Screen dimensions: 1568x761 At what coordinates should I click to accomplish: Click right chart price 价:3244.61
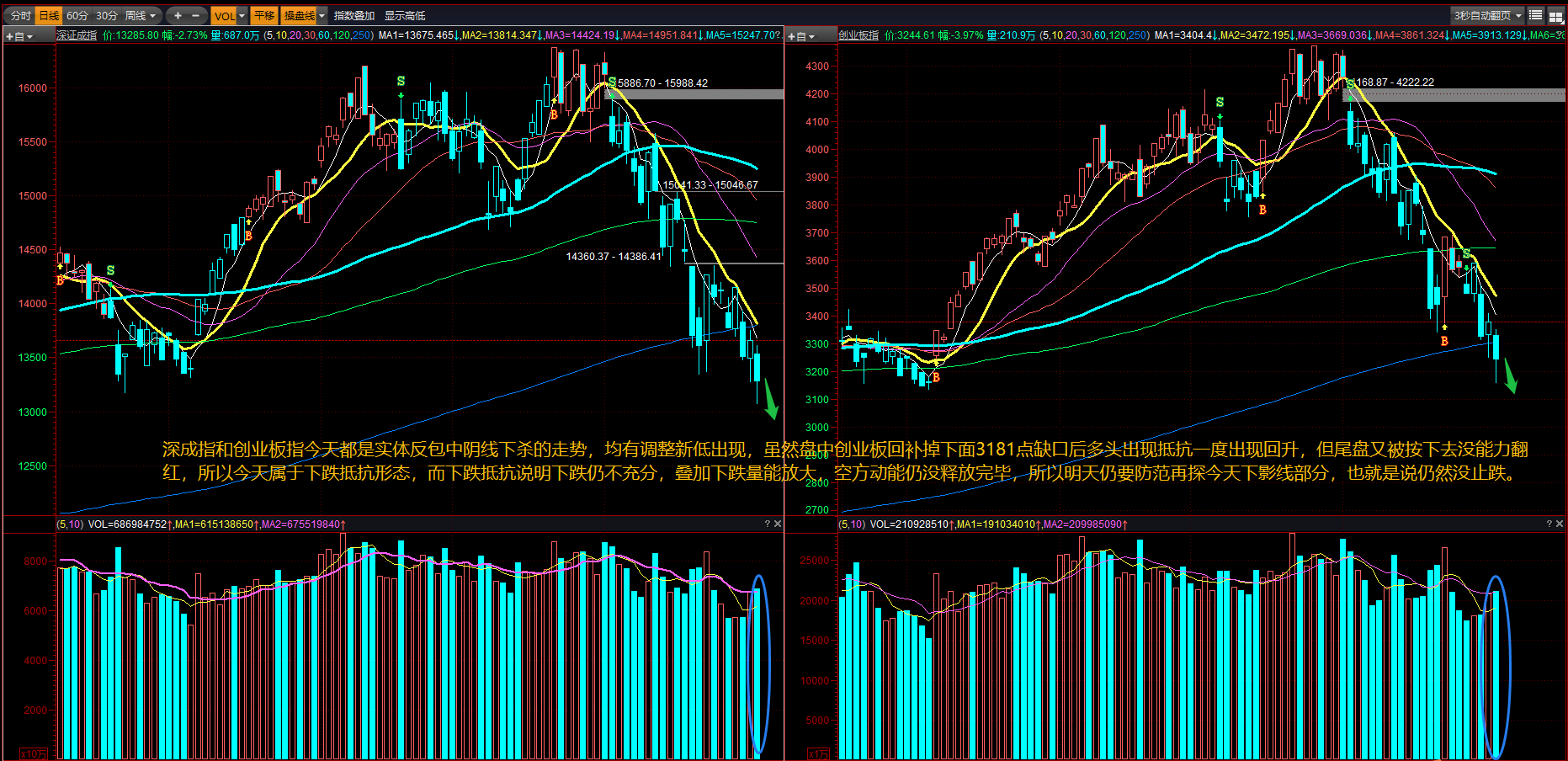click(910, 35)
